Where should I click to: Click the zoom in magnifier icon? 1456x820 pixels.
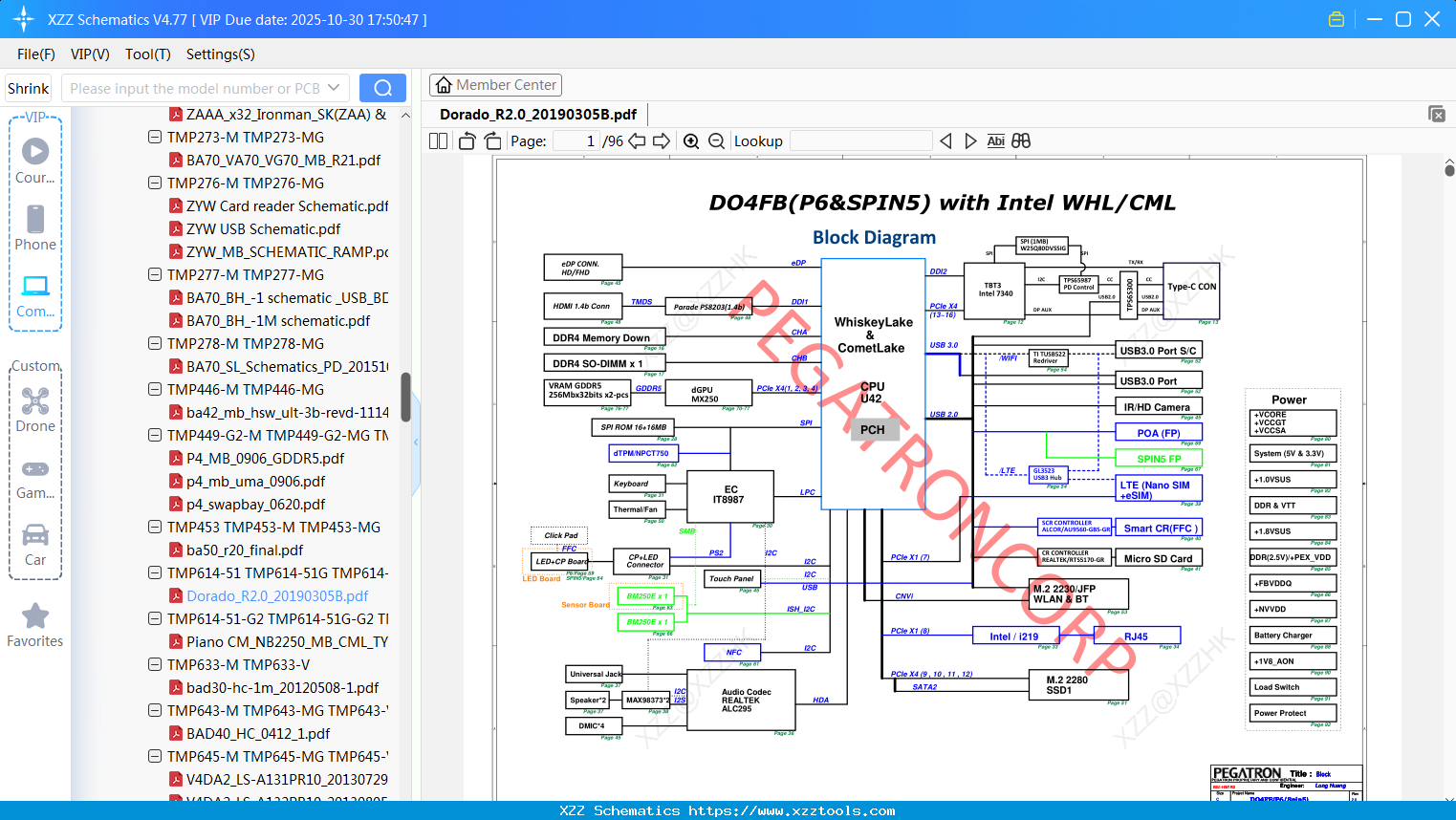pyautogui.click(x=691, y=141)
